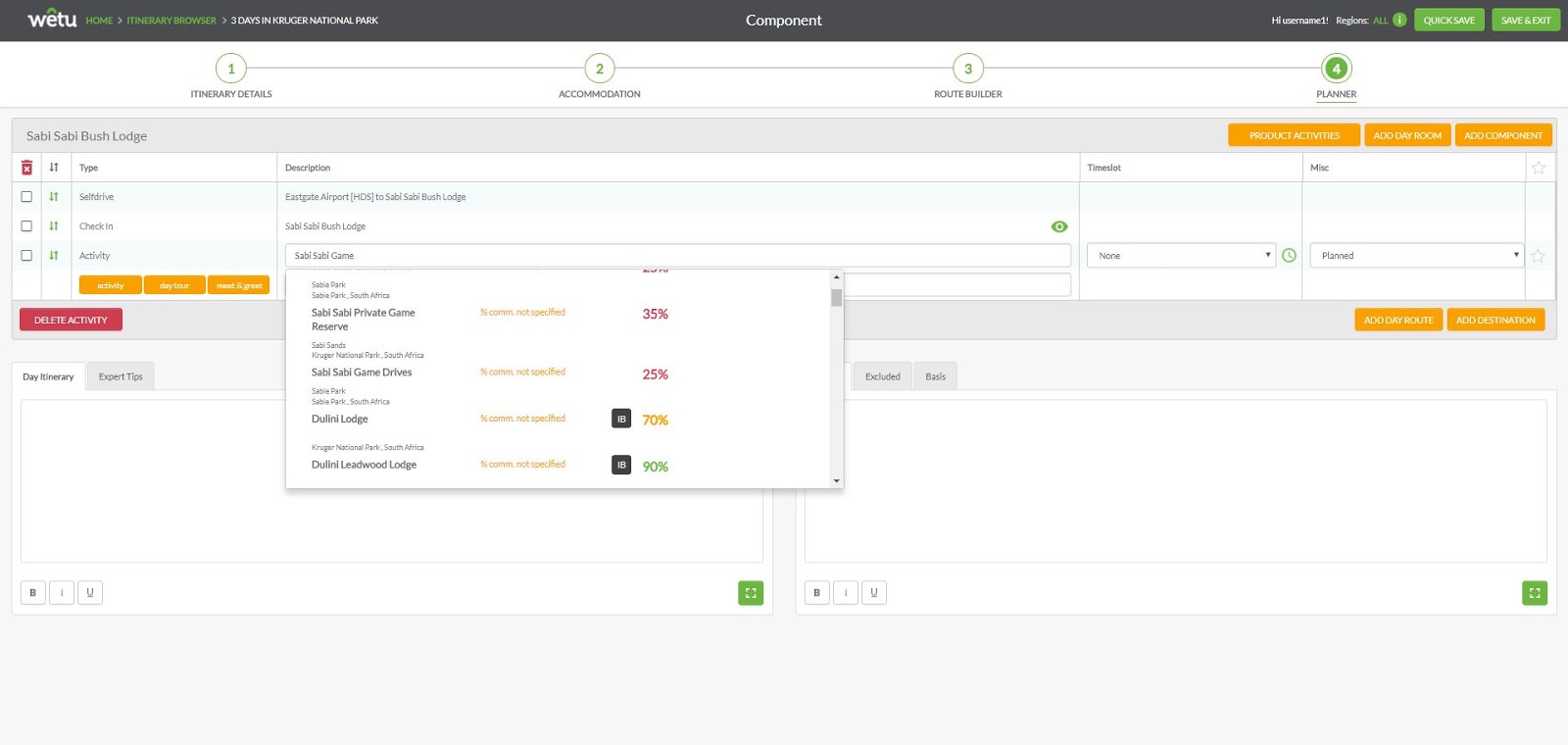Select the day tour type tag
Viewport: 1568px width, 745px height.
tap(174, 285)
